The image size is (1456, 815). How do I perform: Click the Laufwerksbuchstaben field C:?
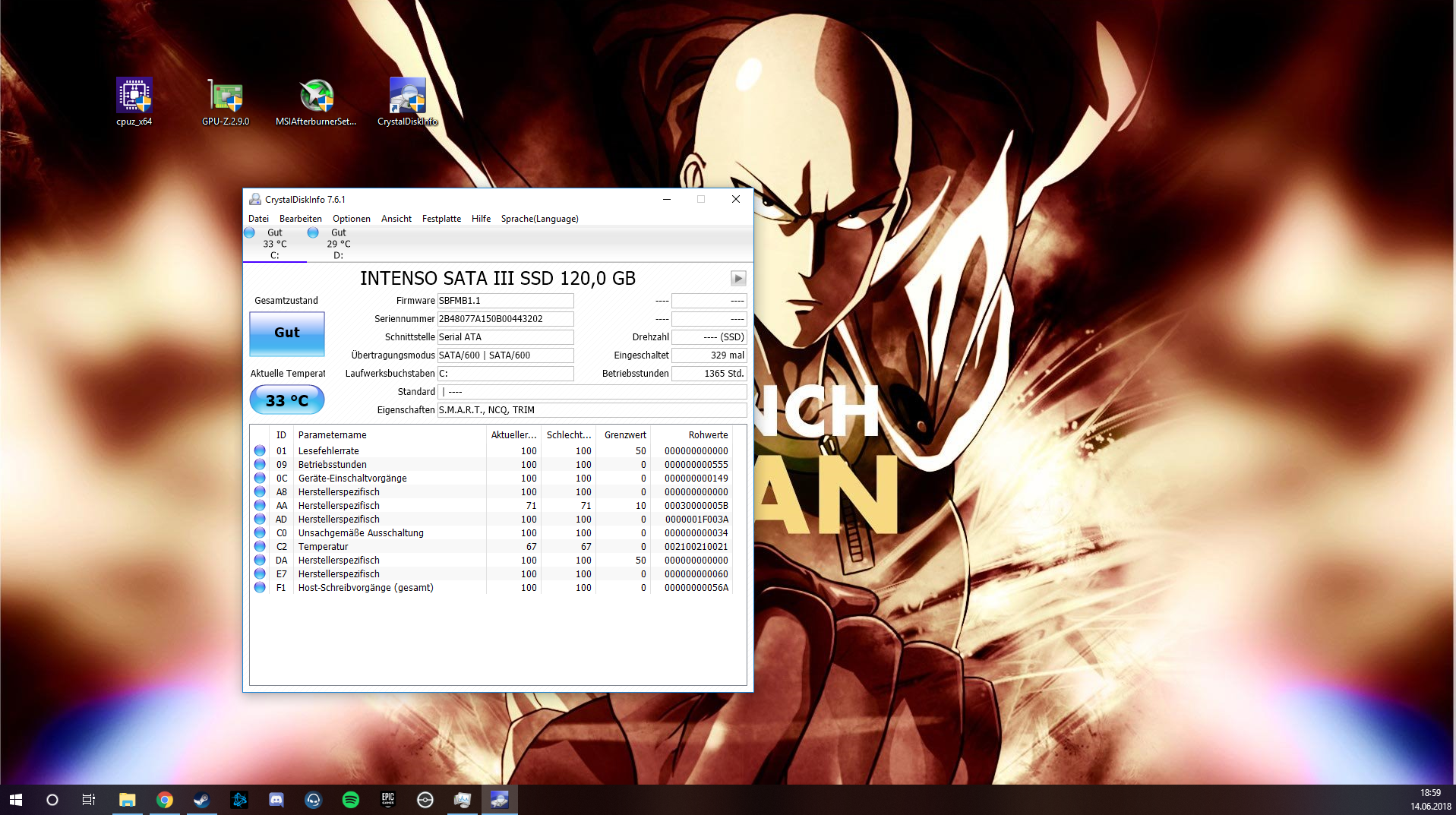[505, 374]
